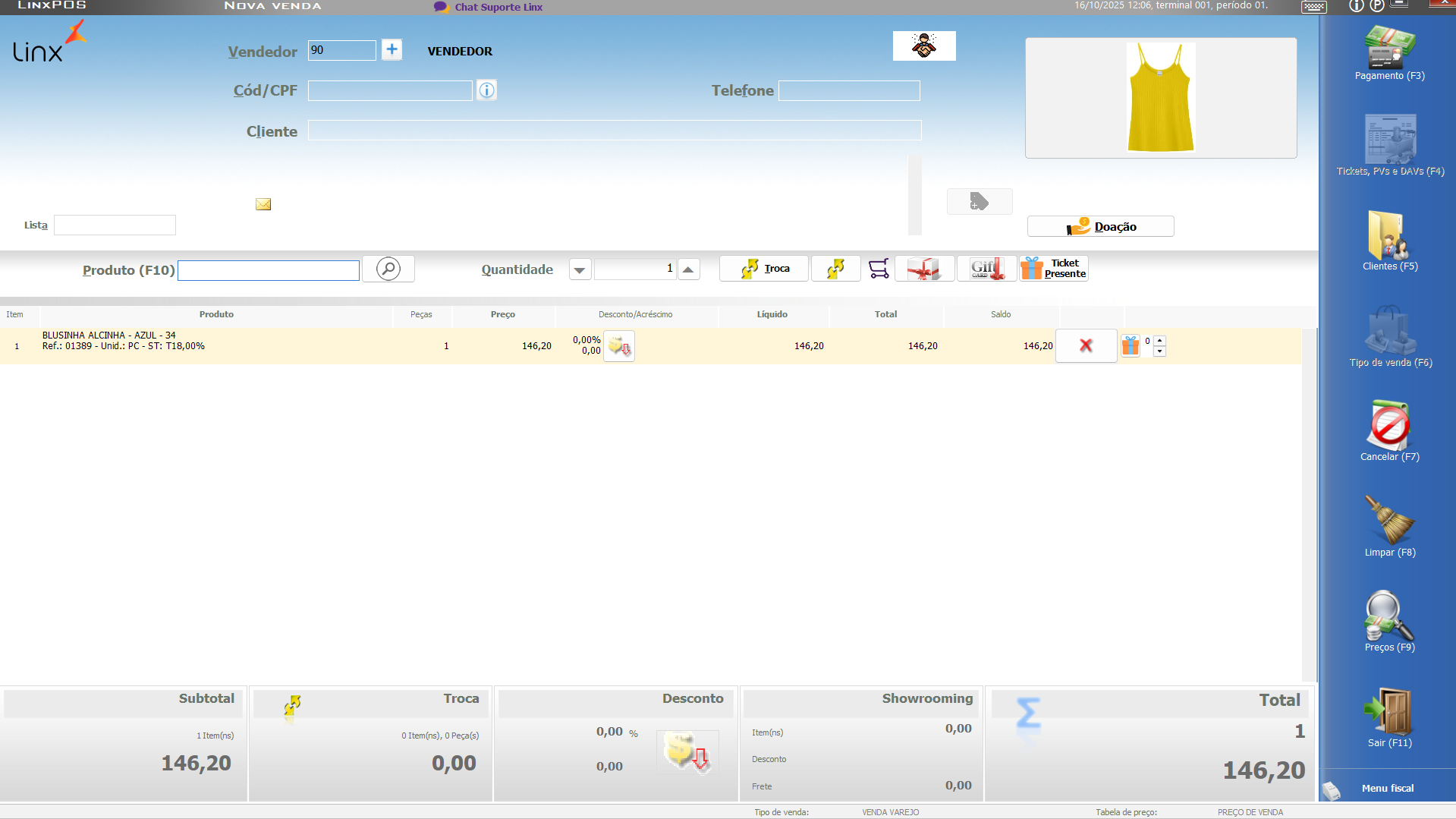Click the Lista input field
The height and width of the screenshot is (819, 1456).
click(x=115, y=225)
